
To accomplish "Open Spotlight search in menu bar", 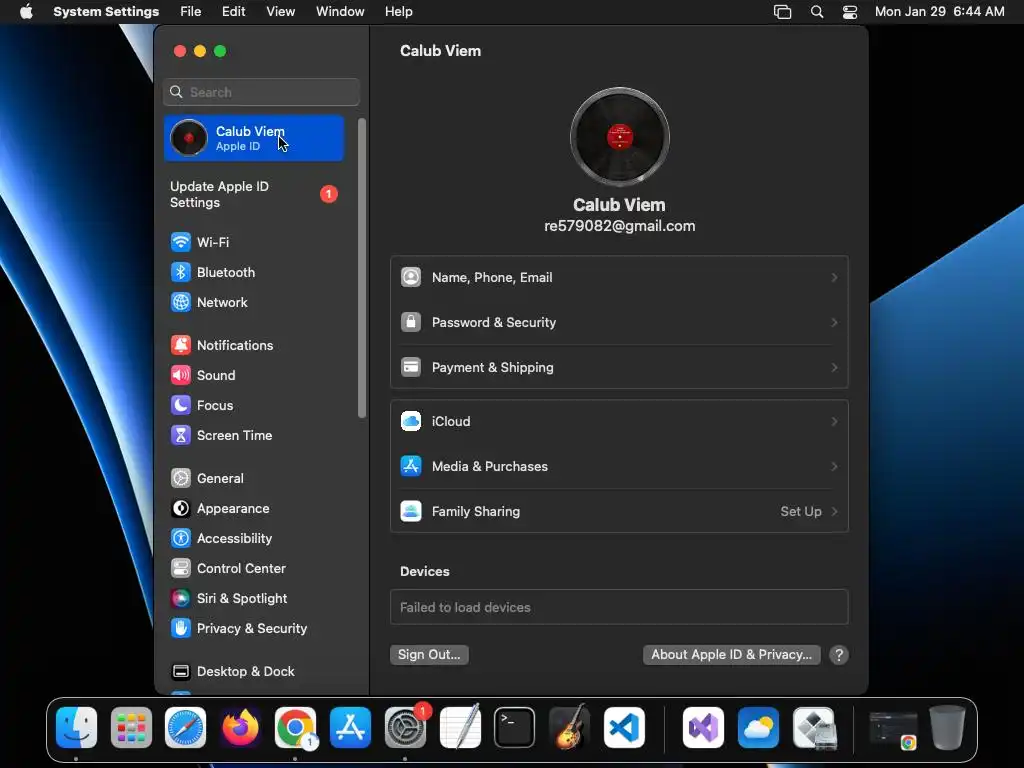I will (x=817, y=12).
